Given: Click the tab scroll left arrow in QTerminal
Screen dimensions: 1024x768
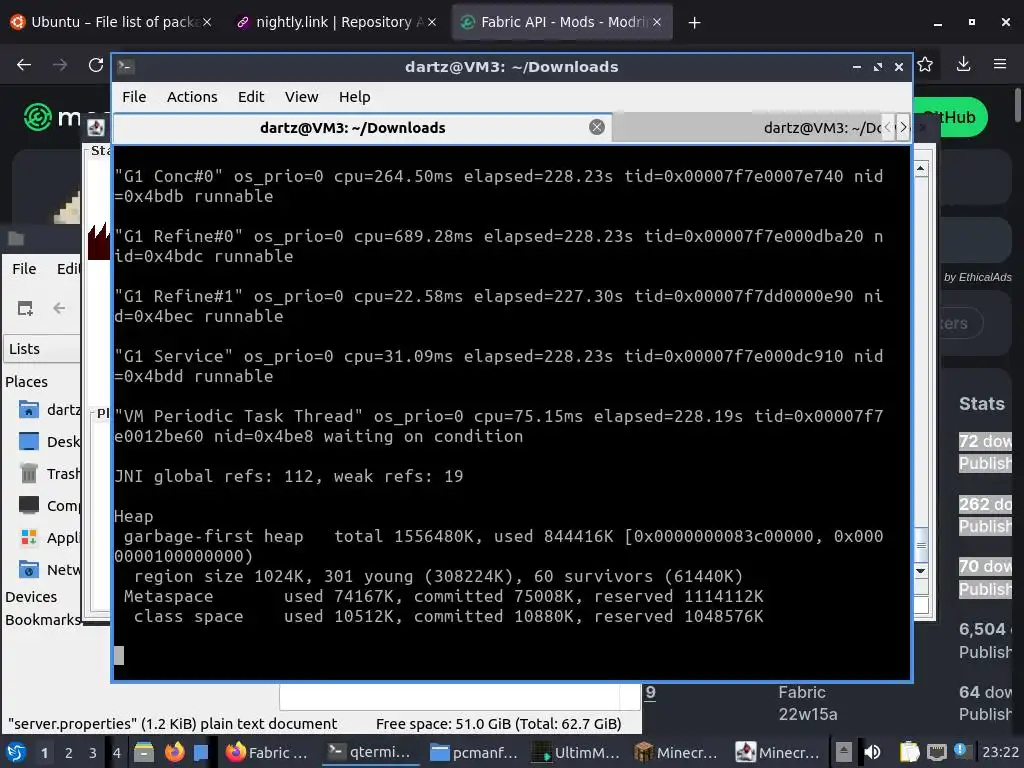Looking at the screenshot, I should (x=888, y=127).
